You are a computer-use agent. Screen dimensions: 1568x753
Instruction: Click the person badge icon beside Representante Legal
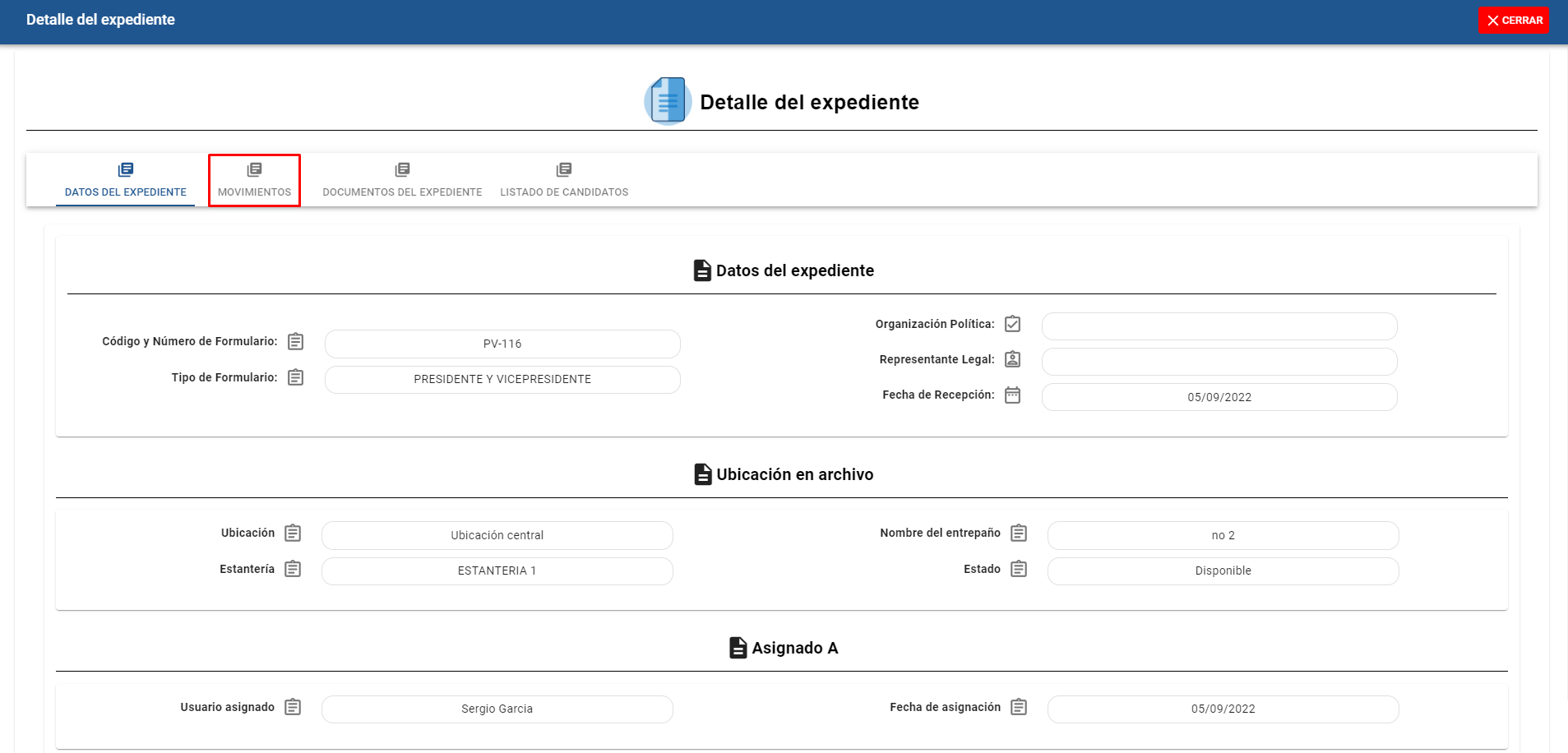point(1013,359)
